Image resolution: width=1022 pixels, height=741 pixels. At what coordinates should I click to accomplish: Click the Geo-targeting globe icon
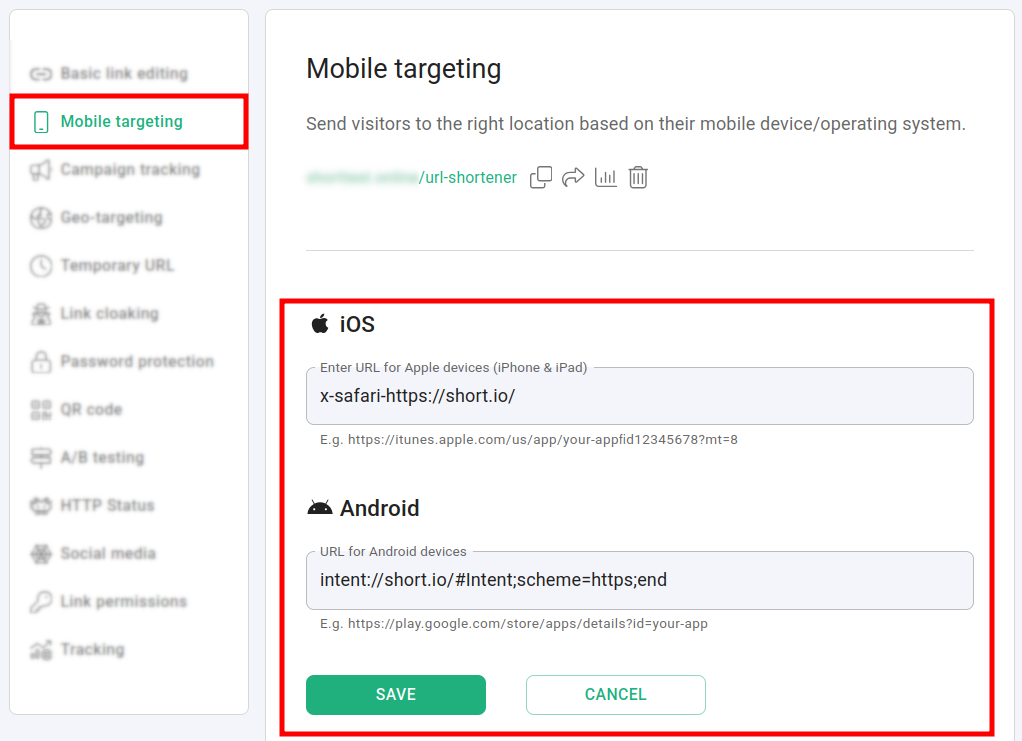(x=41, y=218)
